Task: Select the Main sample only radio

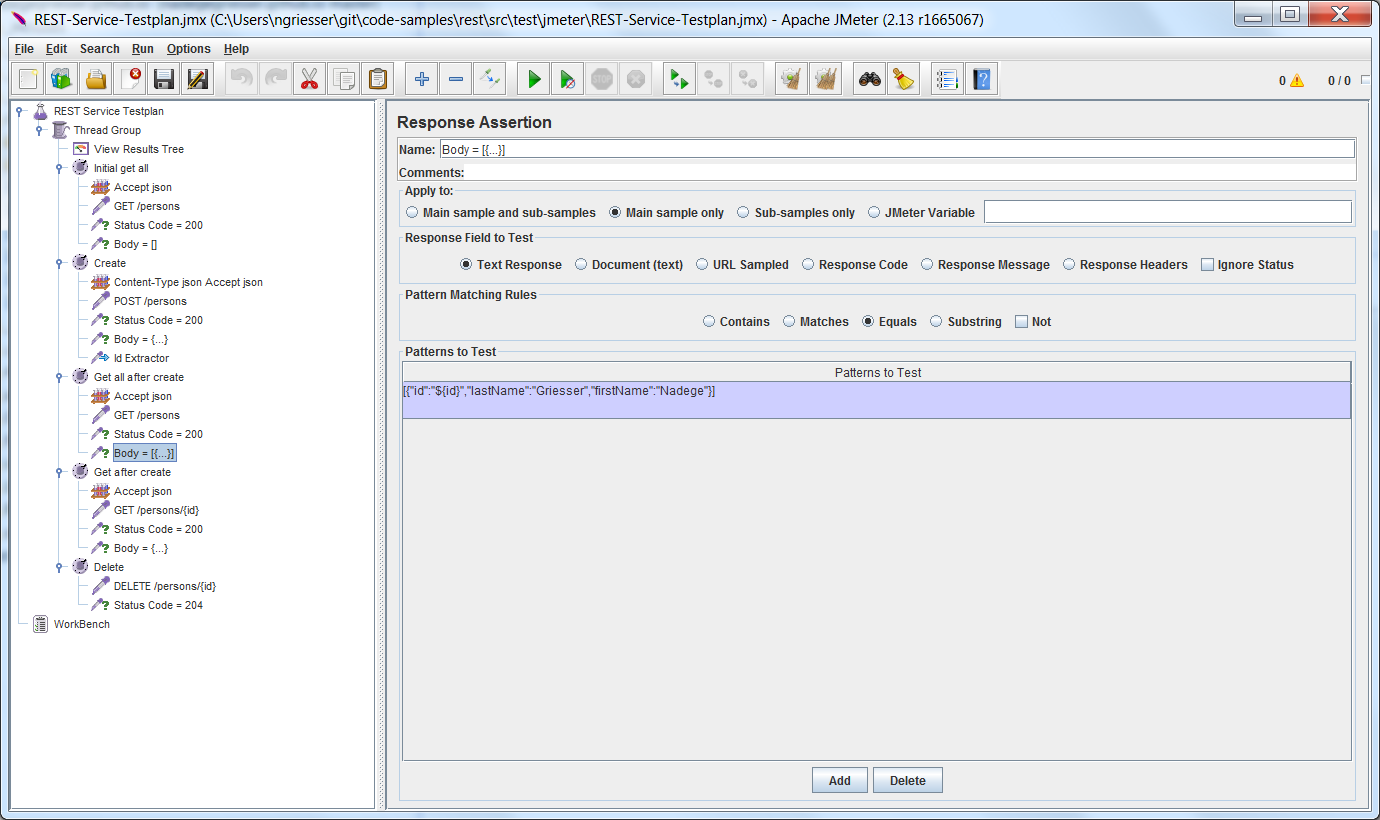Action: pyautogui.click(x=667, y=213)
